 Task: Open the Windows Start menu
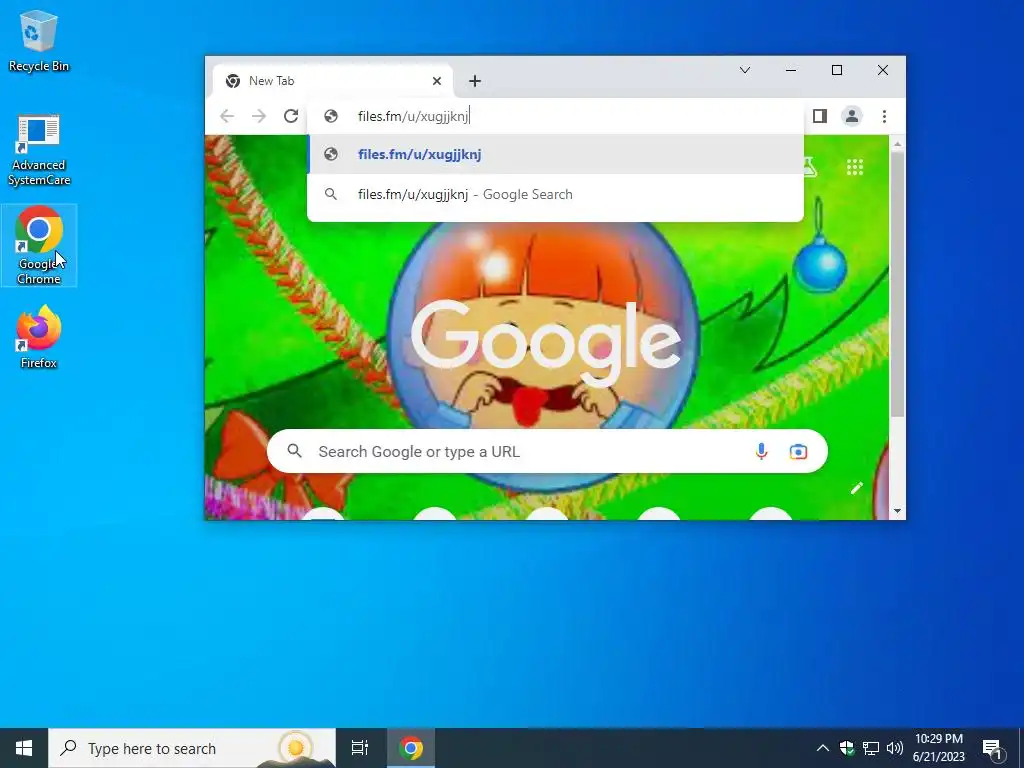click(x=24, y=748)
